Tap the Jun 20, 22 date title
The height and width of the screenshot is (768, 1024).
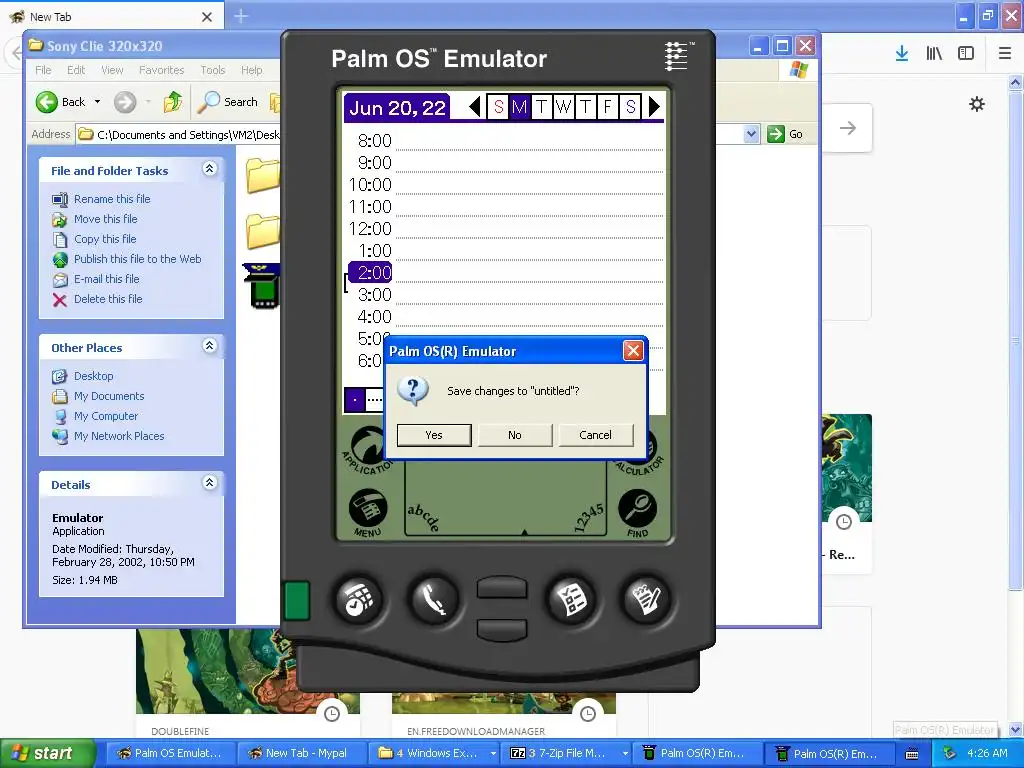coord(397,107)
